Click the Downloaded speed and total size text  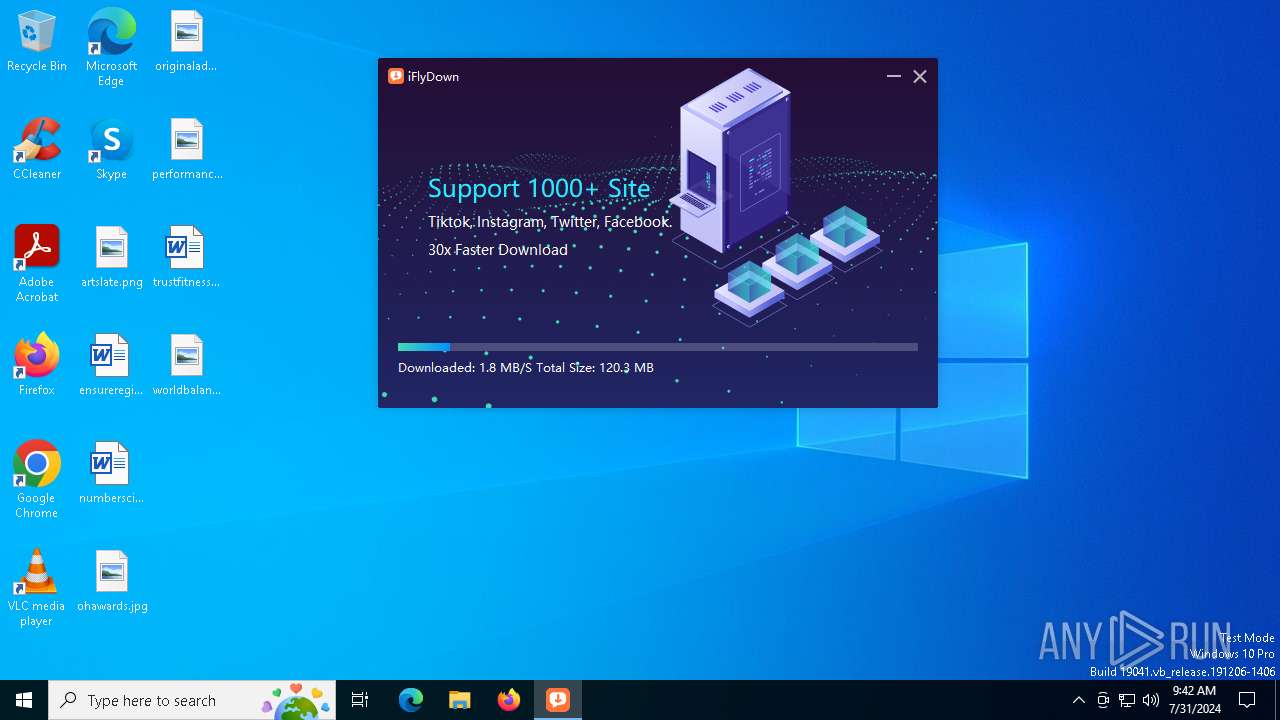(x=526, y=368)
